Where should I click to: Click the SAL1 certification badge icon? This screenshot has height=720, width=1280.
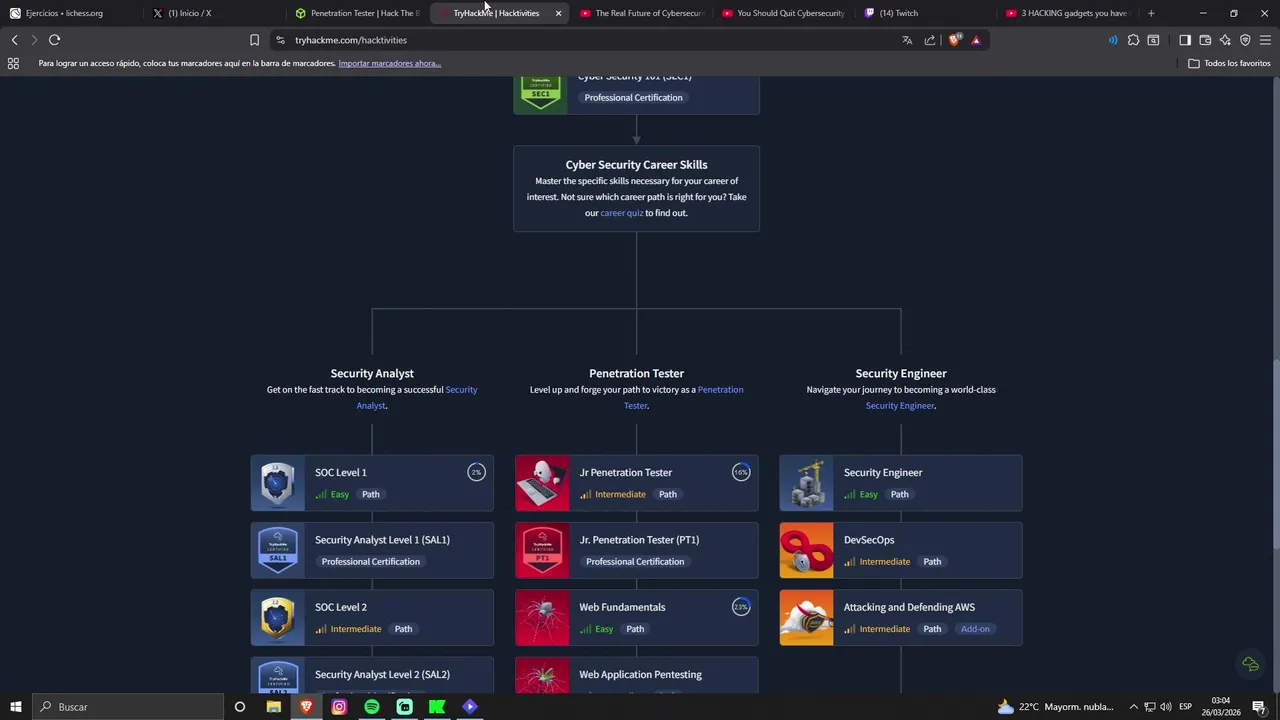278,550
